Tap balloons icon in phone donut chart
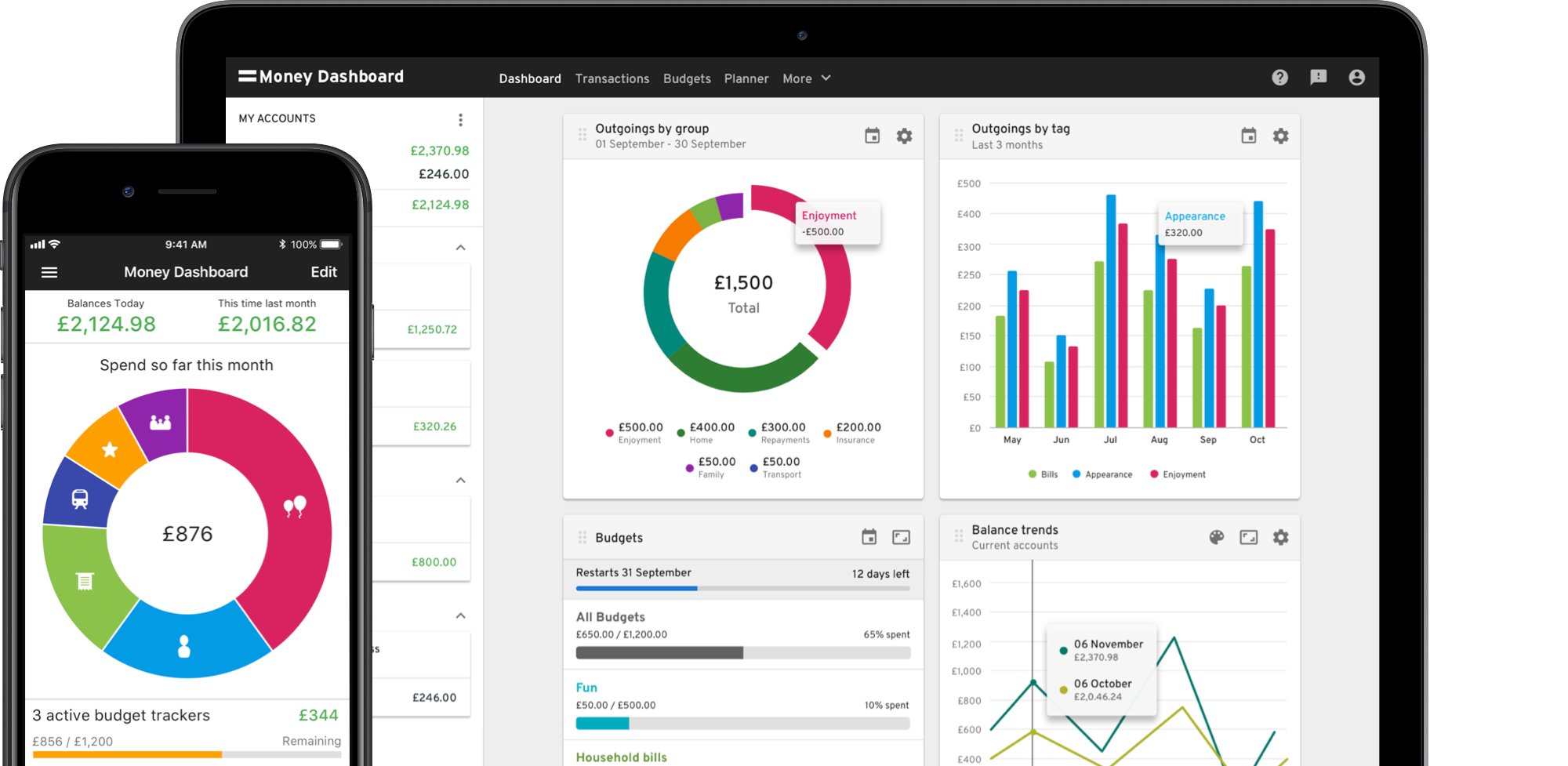This screenshot has width=1568, height=766. (295, 506)
